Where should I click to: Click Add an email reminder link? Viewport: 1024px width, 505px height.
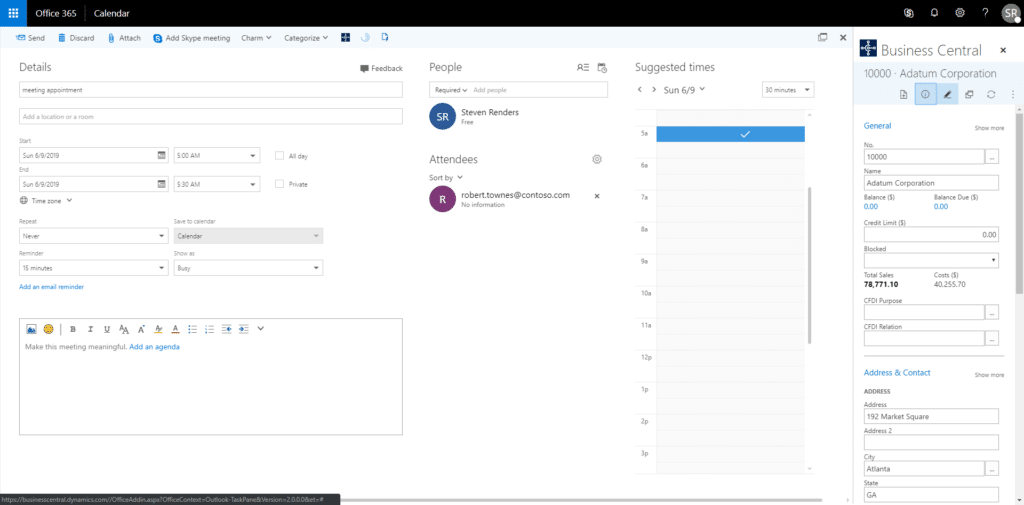point(52,286)
